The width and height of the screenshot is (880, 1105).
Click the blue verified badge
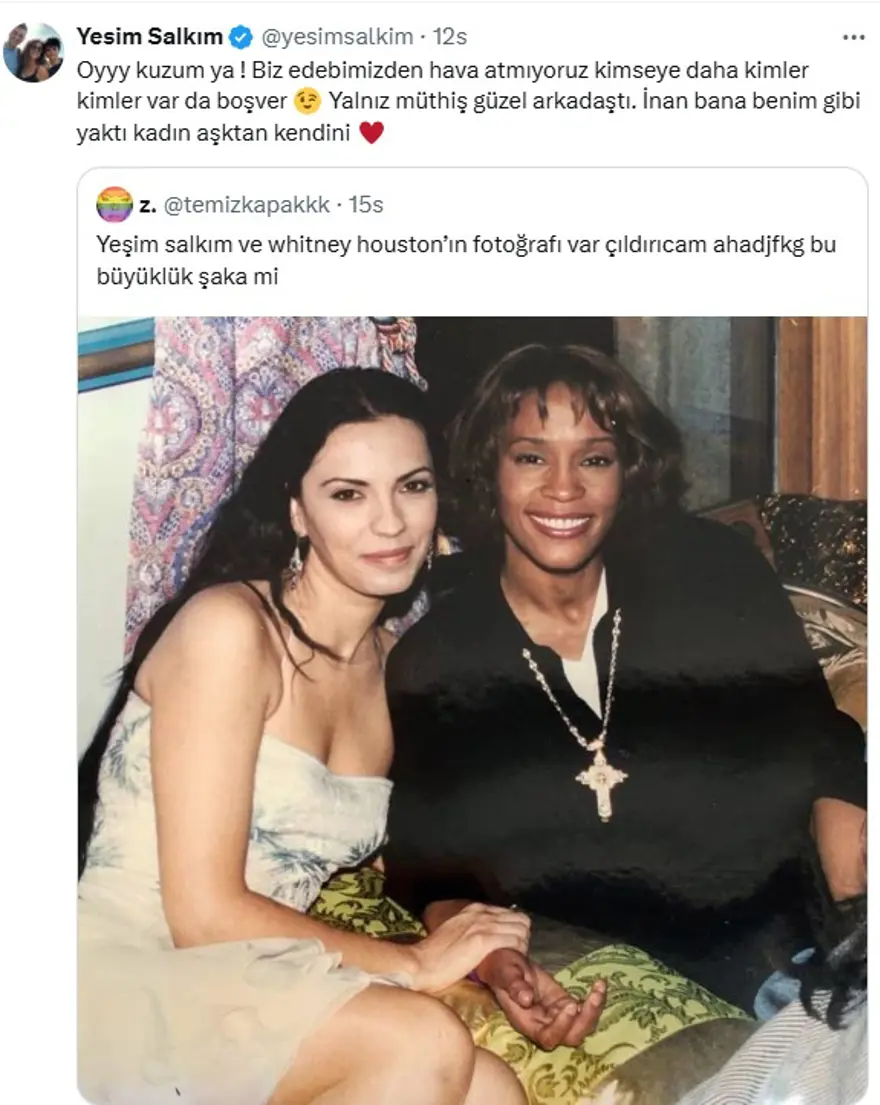[x=242, y=37]
